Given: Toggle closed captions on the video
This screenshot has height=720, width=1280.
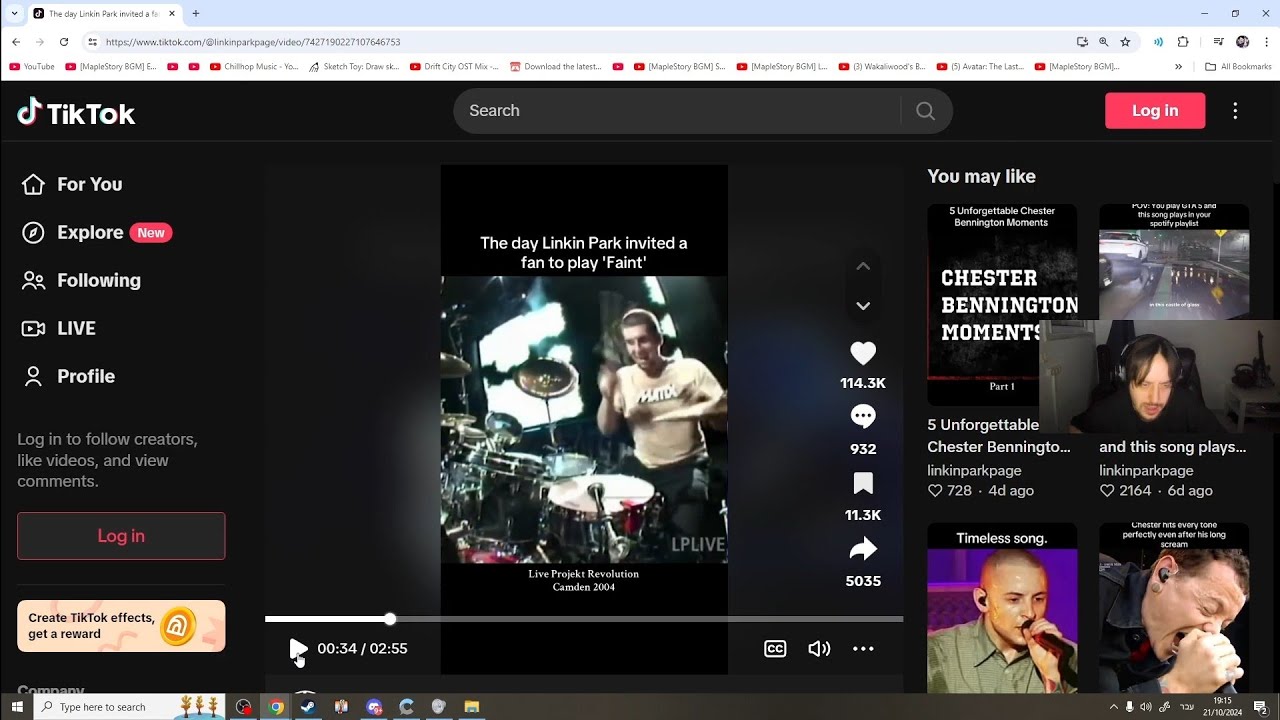Looking at the screenshot, I should pos(775,649).
